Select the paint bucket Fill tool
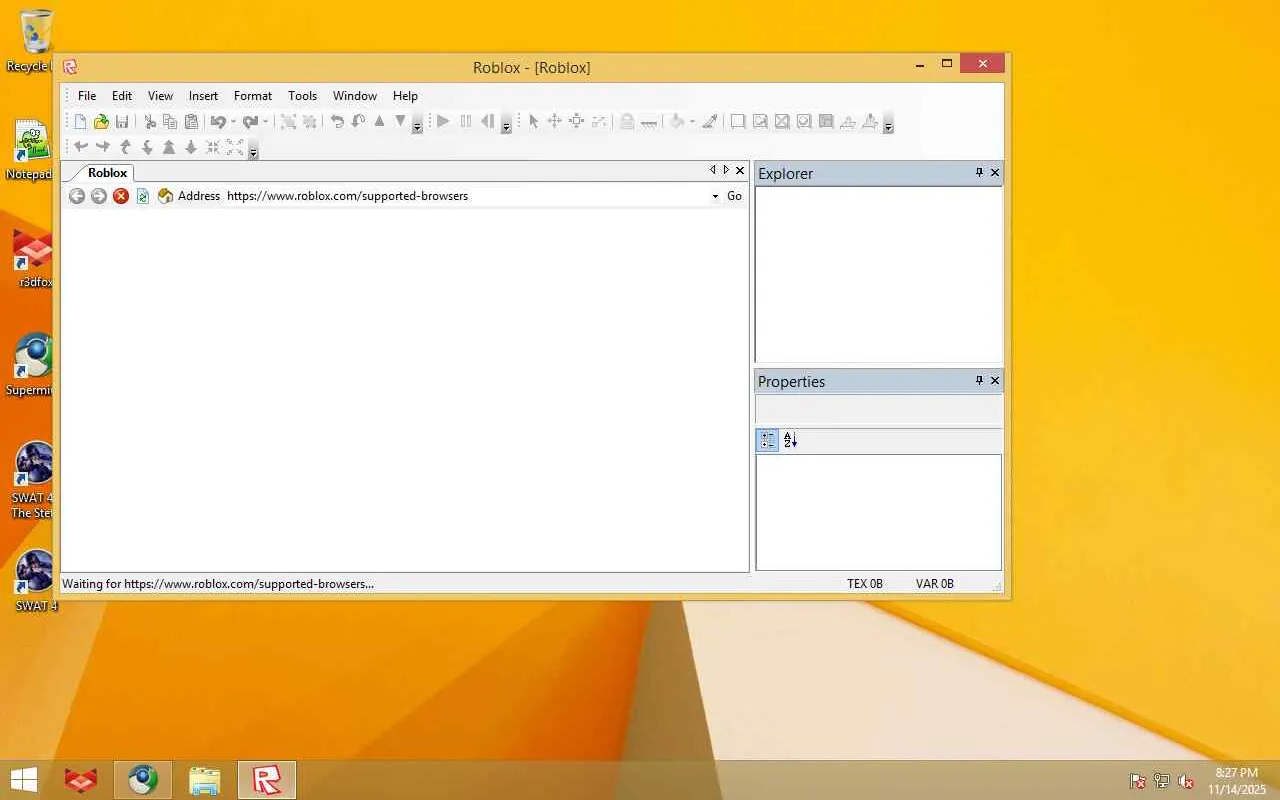1280x800 pixels. (x=677, y=121)
